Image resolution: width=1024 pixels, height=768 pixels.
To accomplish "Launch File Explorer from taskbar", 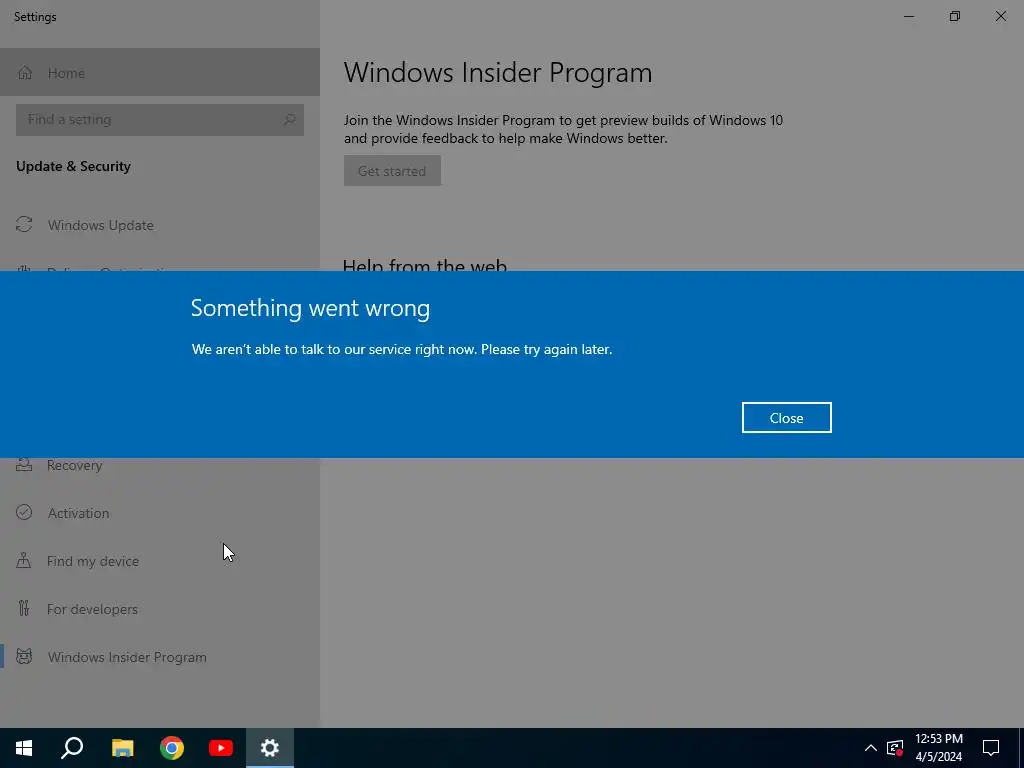I will coord(122,748).
